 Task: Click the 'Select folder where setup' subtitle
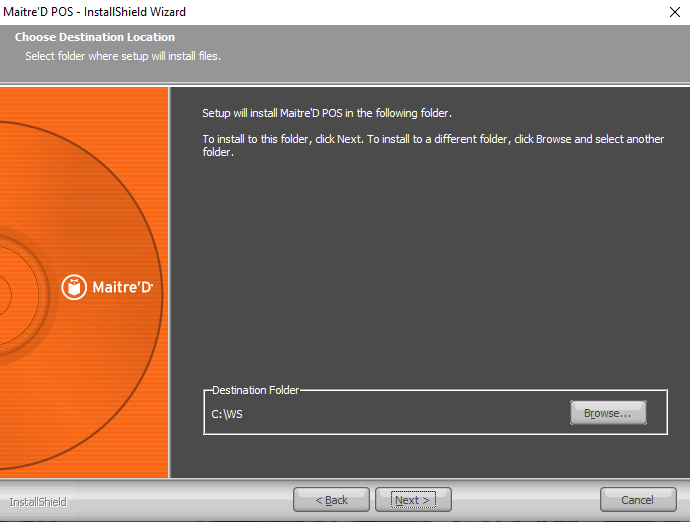(123, 56)
